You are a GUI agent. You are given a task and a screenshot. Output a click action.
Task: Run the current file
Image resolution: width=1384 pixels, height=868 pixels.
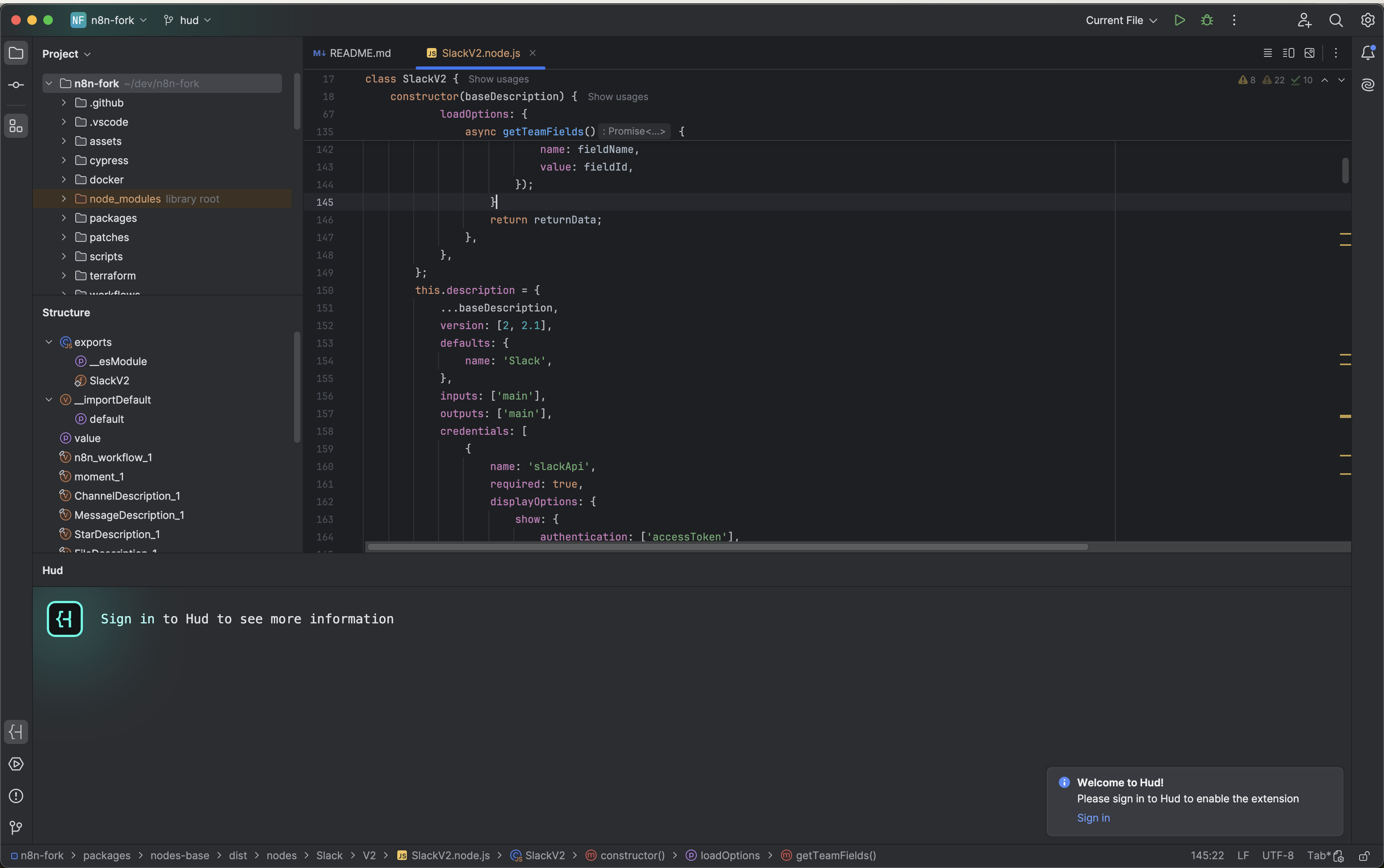pos(1180,20)
